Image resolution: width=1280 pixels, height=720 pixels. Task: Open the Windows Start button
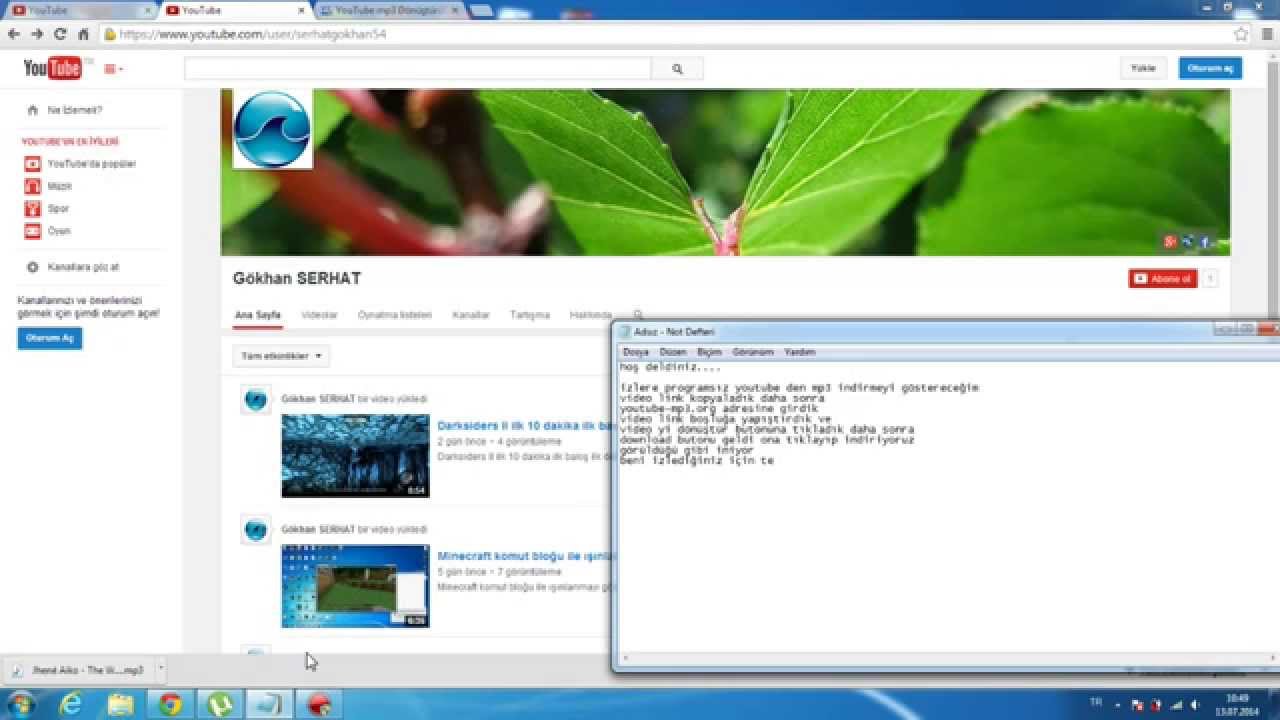click(x=20, y=704)
